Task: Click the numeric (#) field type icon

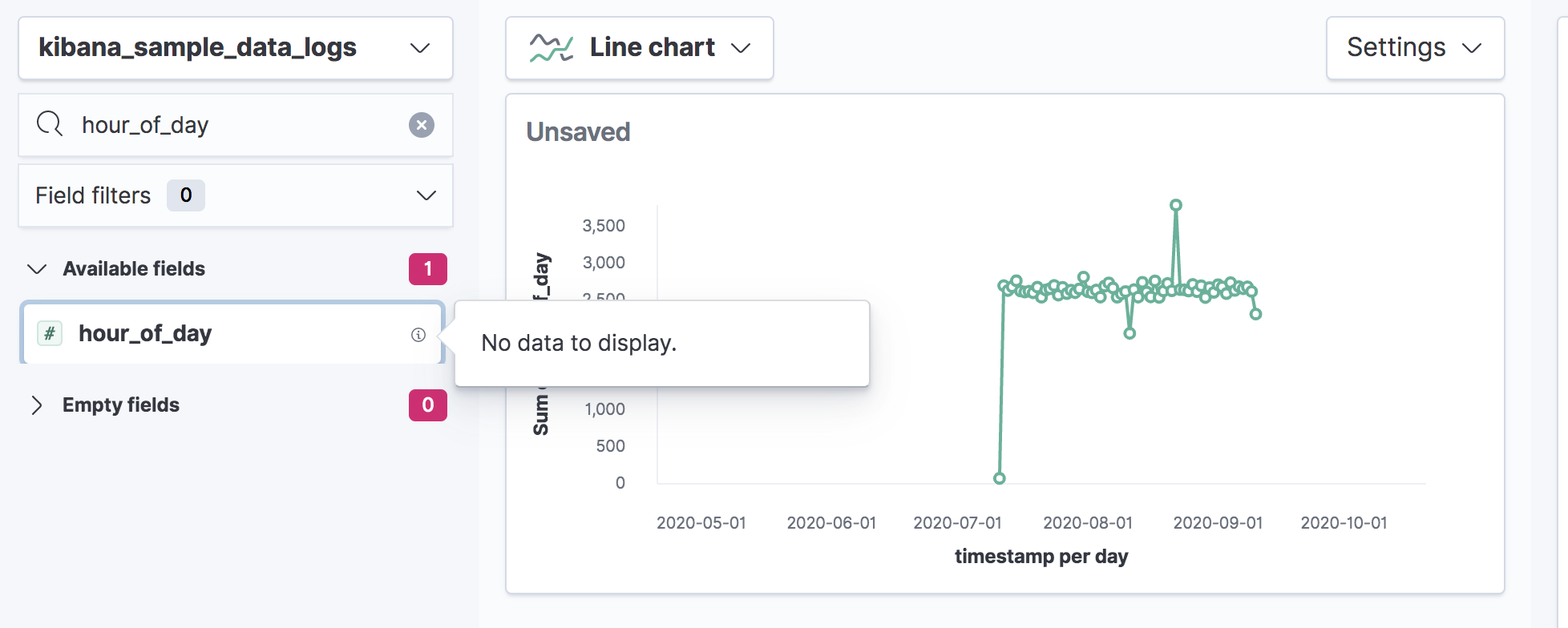Action: (49, 333)
